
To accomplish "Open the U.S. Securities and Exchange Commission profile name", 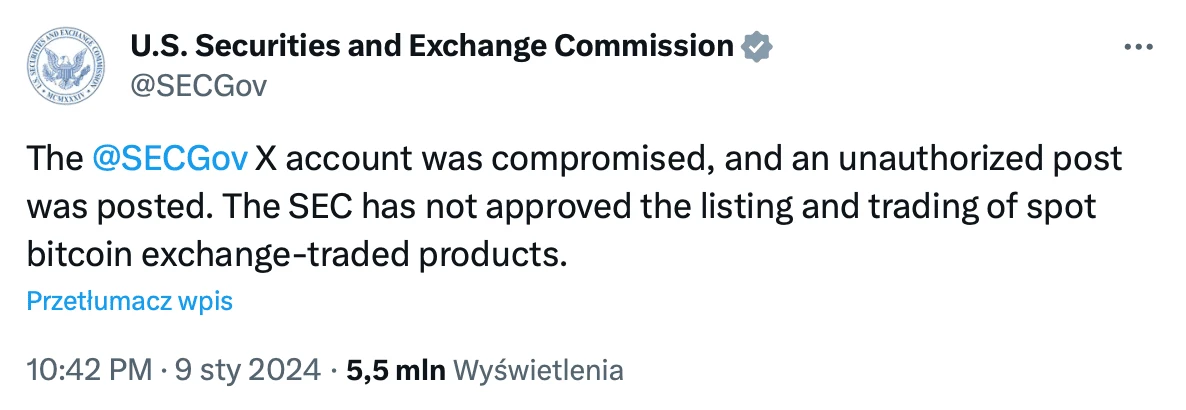I will 432,46.
